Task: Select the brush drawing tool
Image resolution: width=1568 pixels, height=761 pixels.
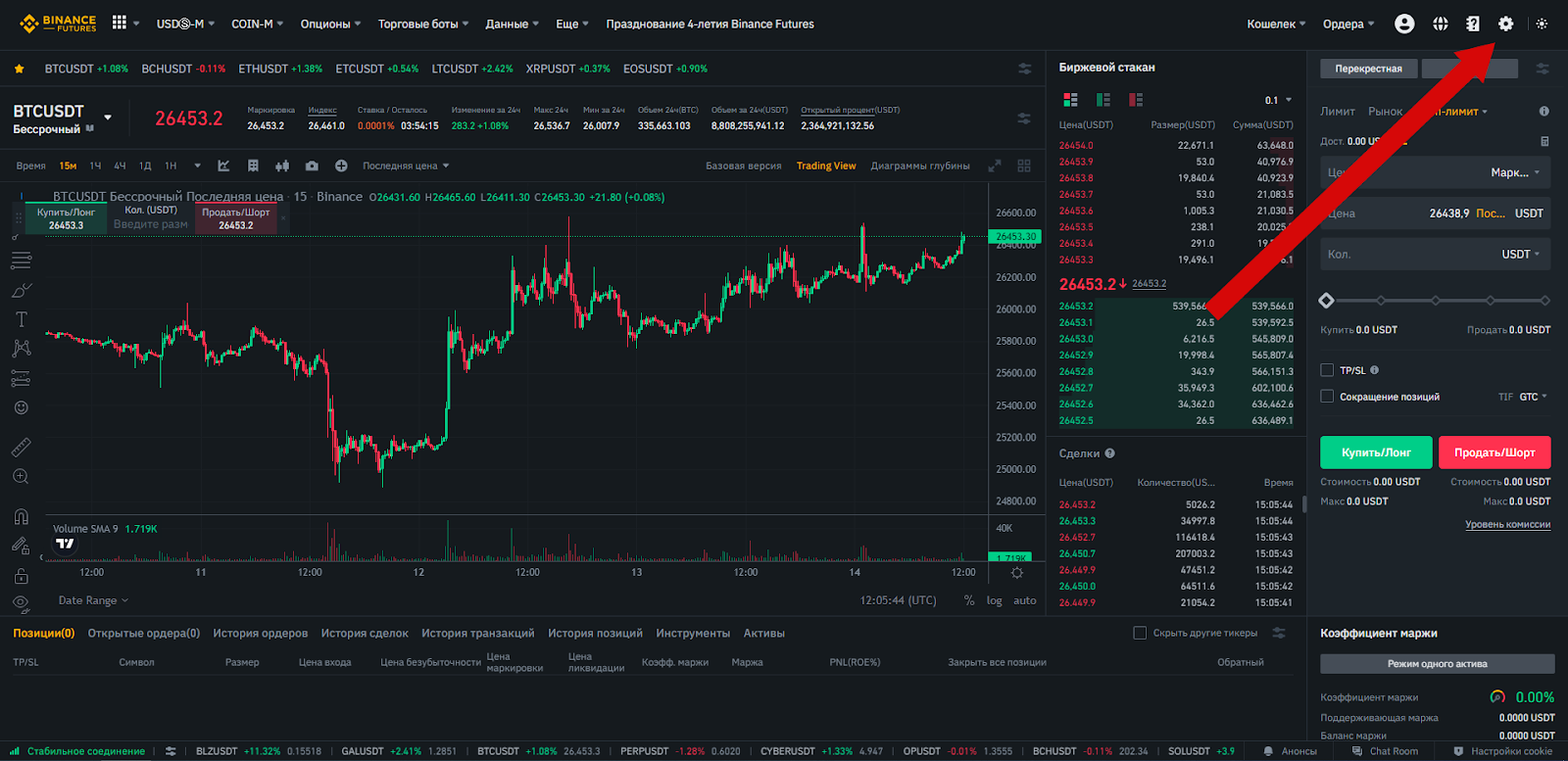Action: [x=21, y=290]
